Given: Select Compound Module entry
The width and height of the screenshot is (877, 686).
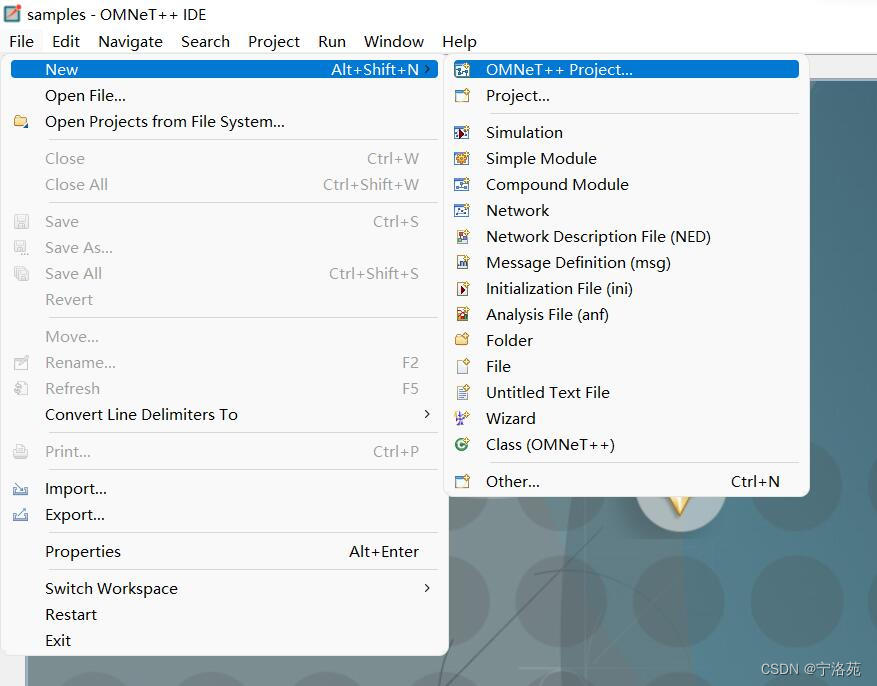Looking at the screenshot, I should pyautogui.click(x=626, y=184).
